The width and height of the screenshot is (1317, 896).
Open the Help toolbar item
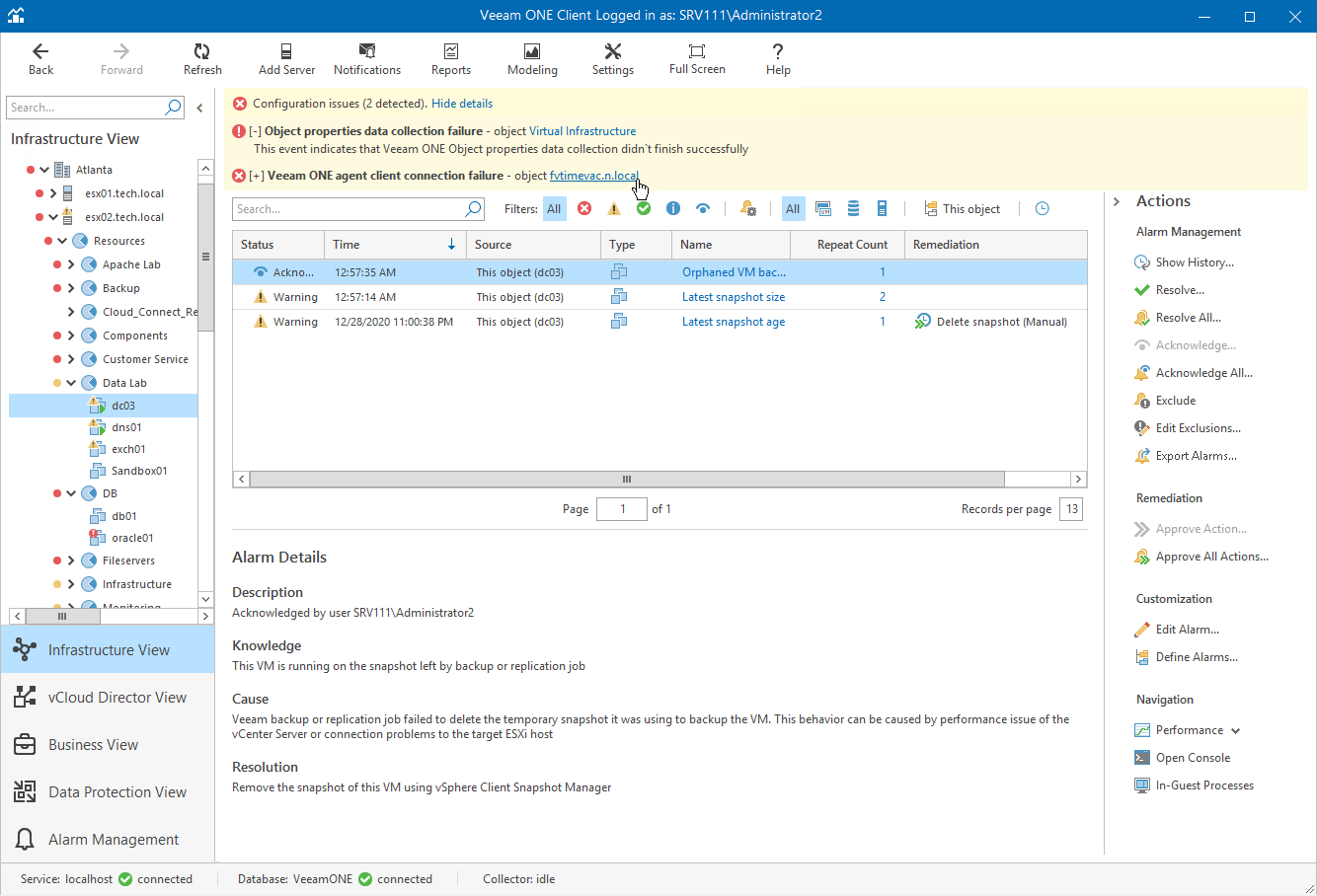[778, 59]
